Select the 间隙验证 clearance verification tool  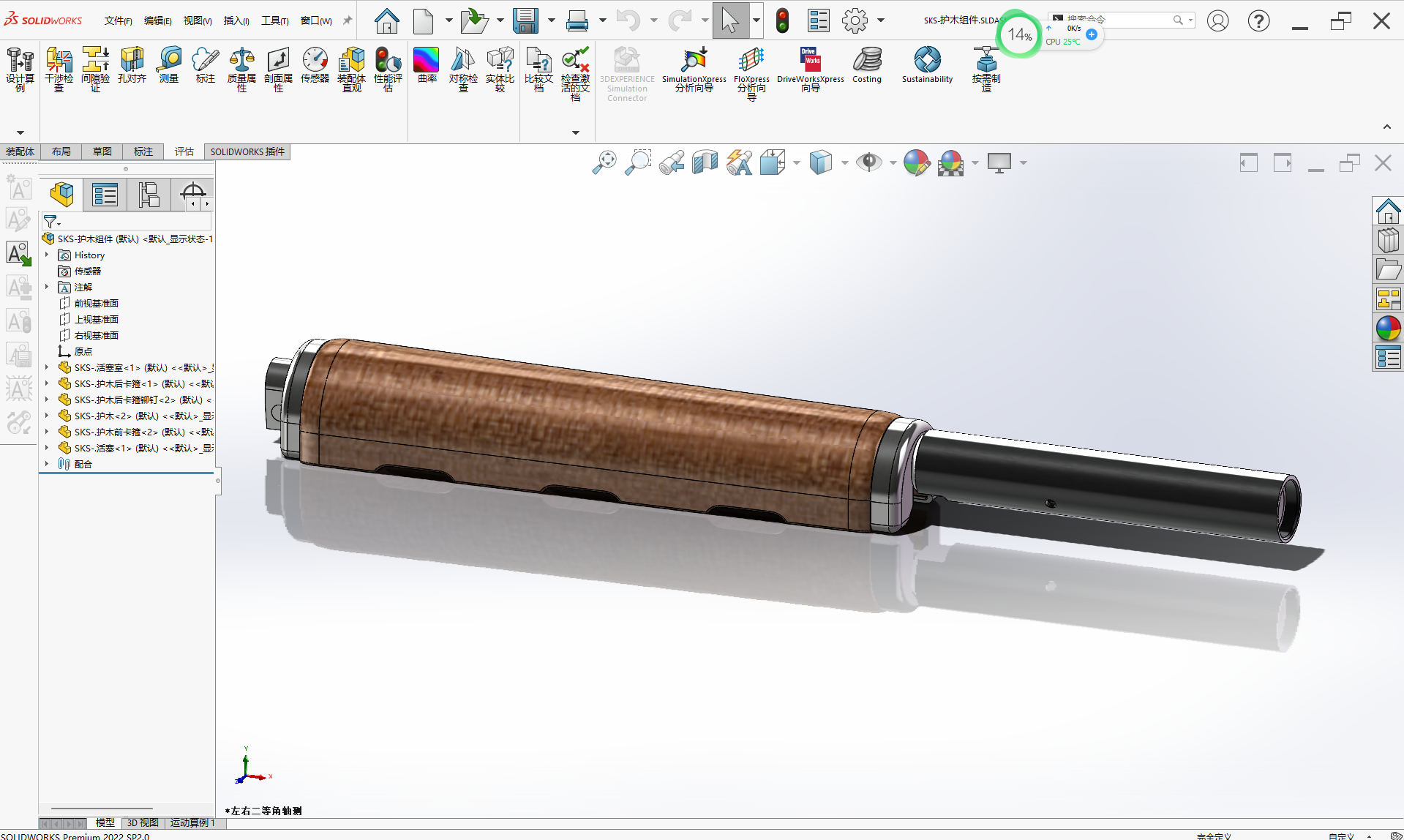pyautogui.click(x=95, y=69)
